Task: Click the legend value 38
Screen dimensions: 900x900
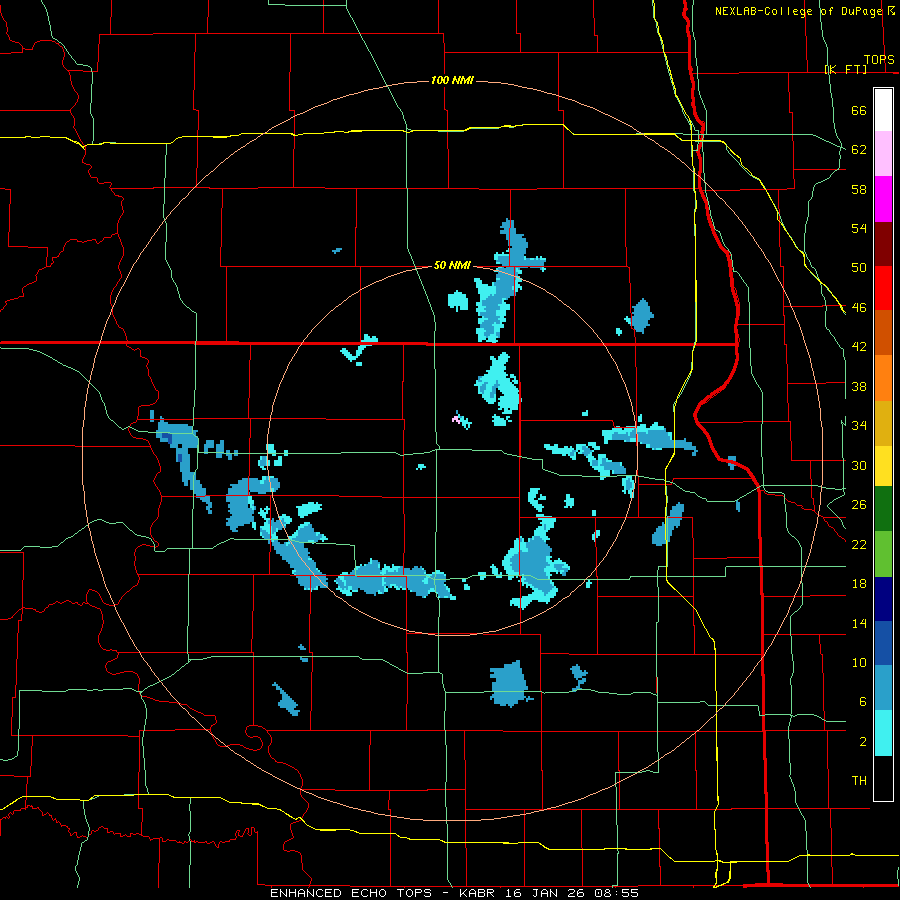Action: [x=859, y=386]
